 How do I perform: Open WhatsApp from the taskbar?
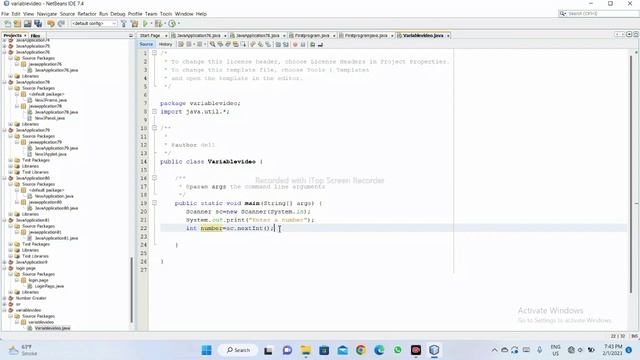[x=398, y=350]
